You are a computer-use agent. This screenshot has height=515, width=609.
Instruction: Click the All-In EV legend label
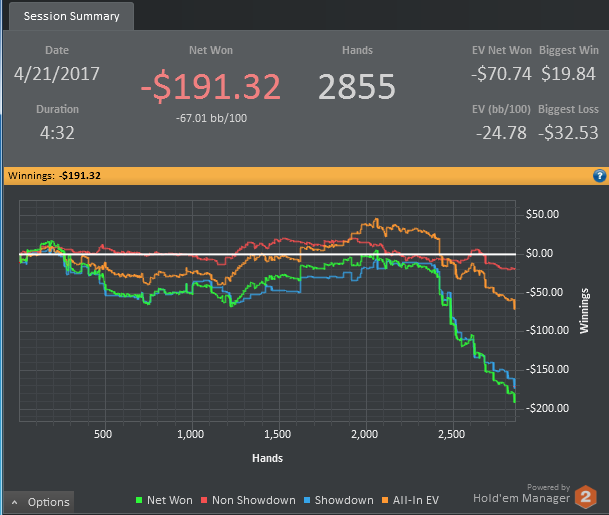pos(416,500)
